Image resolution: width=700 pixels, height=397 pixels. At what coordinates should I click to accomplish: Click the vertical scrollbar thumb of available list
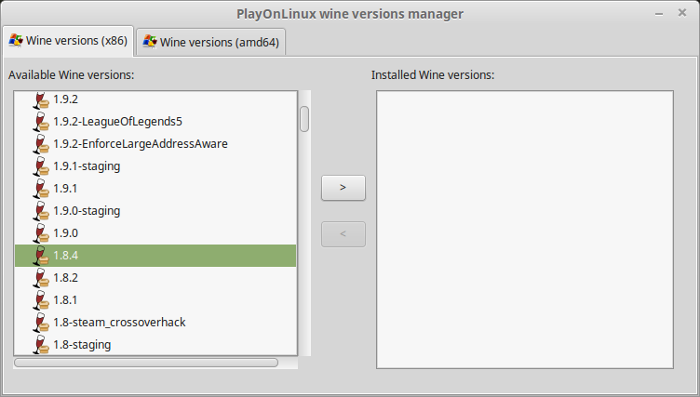coord(304,119)
